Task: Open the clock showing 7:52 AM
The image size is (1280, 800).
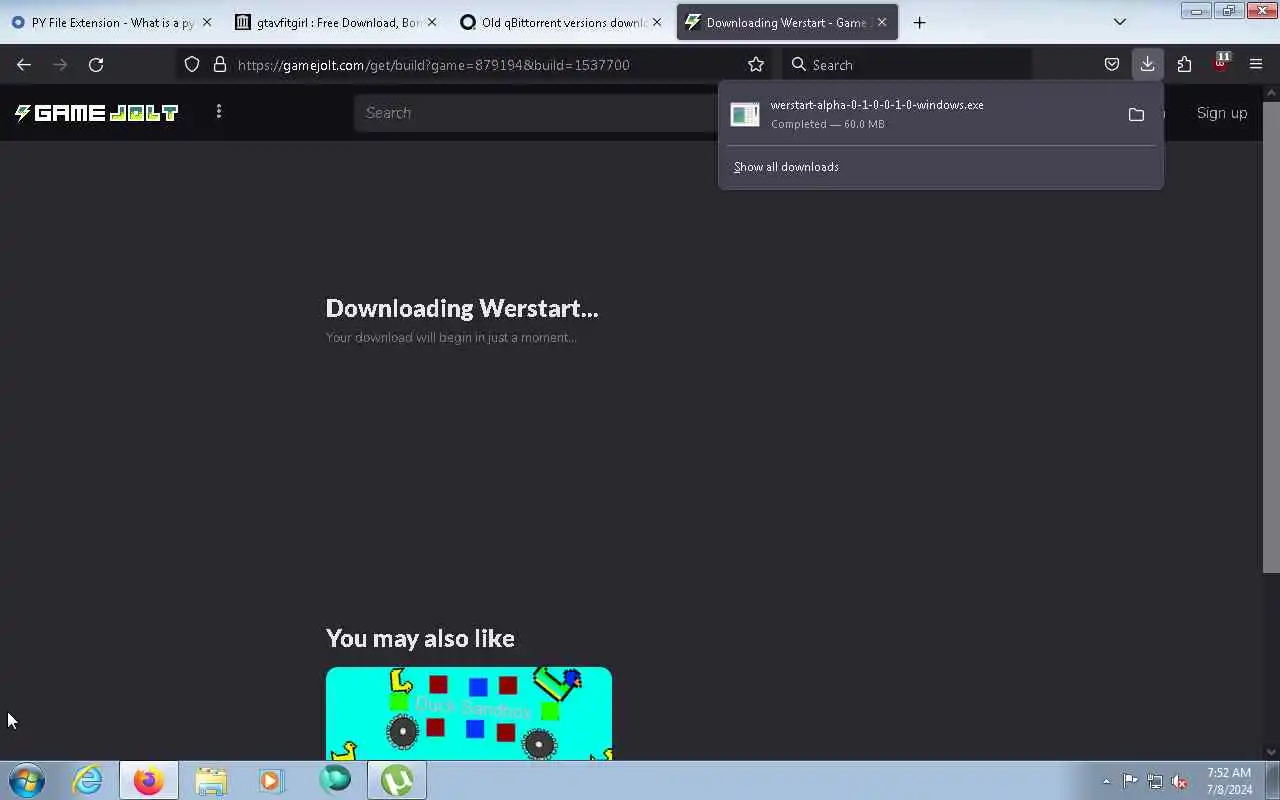Action: tap(1229, 781)
